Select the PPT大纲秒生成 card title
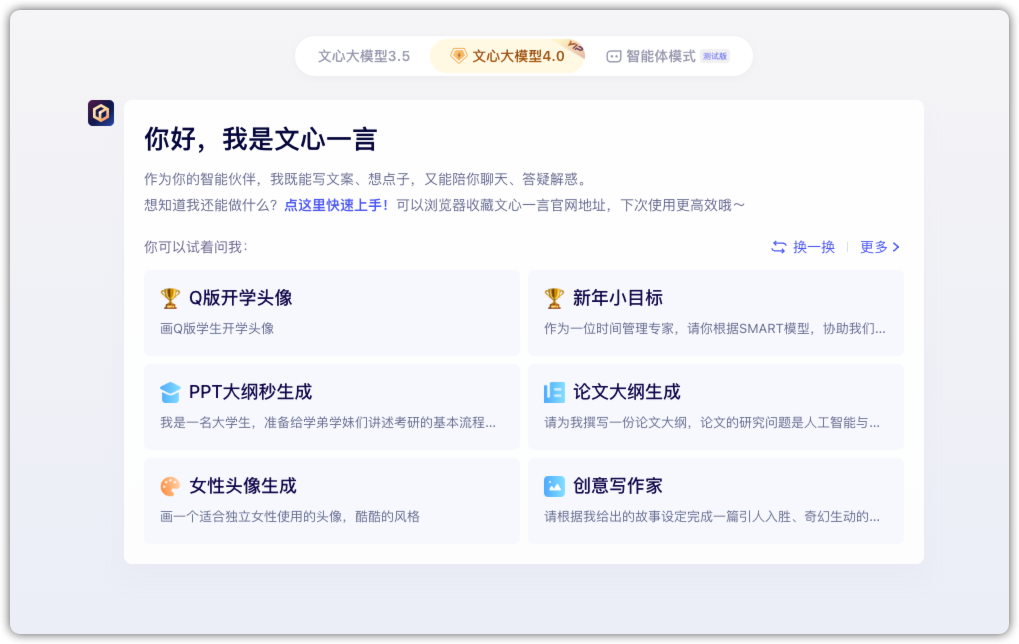This screenshot has width=1019, height=644. [250, 392]
